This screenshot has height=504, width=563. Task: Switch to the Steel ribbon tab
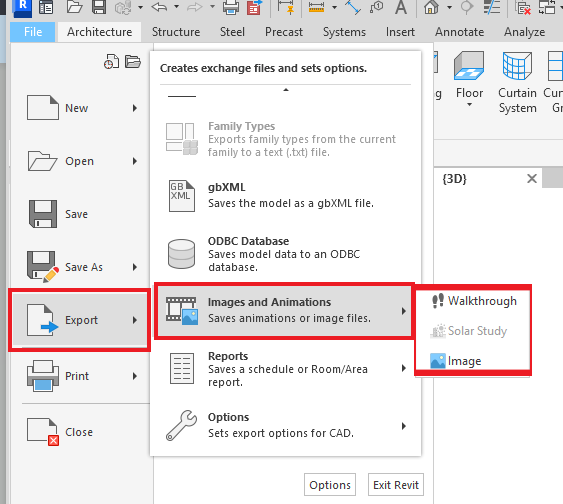coord(232,32)
